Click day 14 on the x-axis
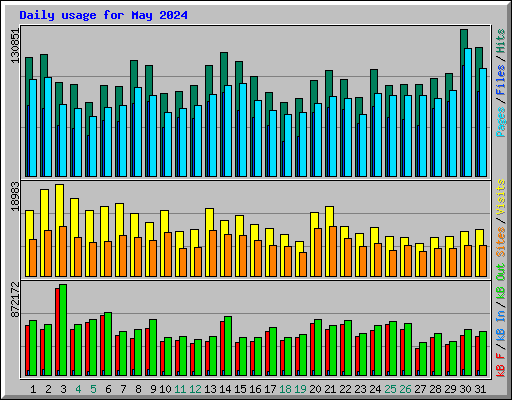Image resolution: width=512 pixels, height=400 pixels. coord(225,389)
